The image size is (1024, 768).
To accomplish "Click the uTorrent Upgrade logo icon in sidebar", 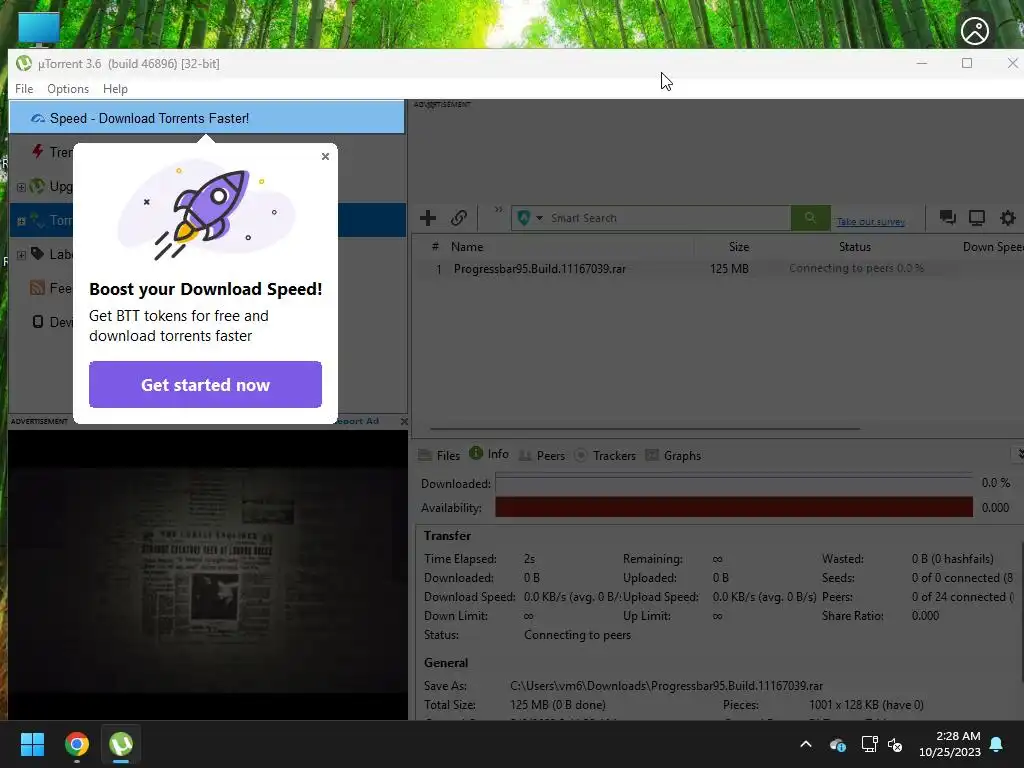I will pos(37,186).
